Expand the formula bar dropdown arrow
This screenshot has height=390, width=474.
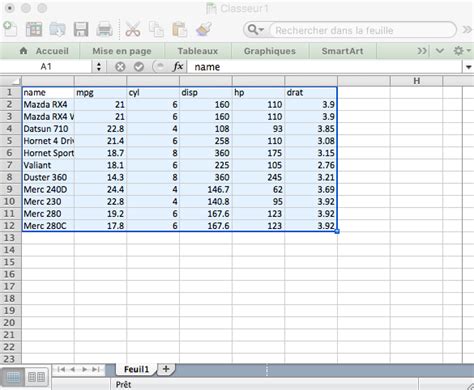tap(469, 67)
